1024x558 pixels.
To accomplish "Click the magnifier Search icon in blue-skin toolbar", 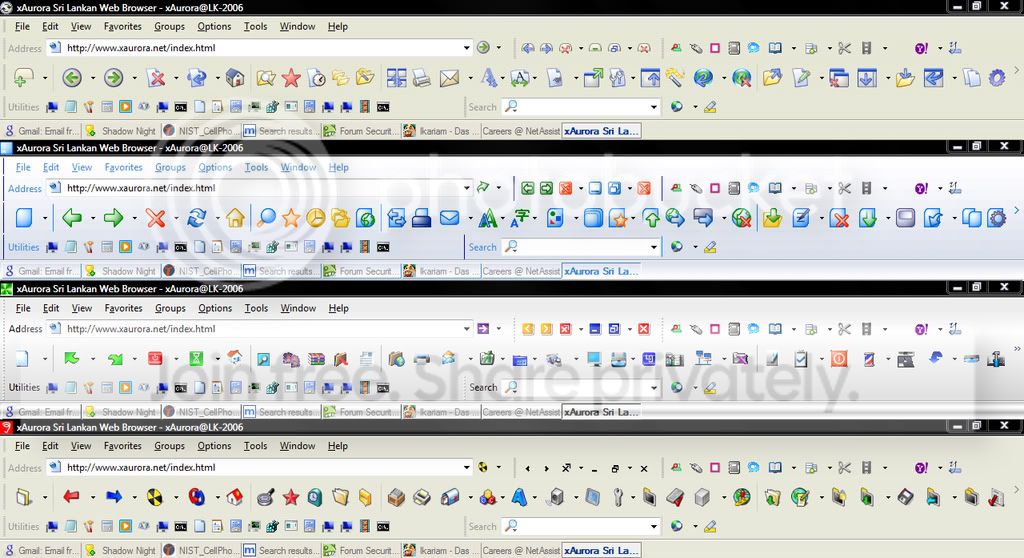I will pyautogui.click(x=266, y=218).
